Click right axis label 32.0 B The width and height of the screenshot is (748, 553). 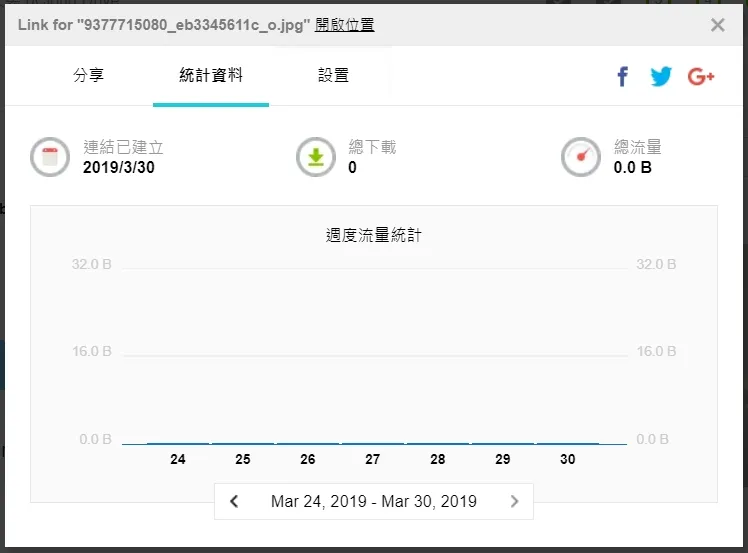pos(656,264)
